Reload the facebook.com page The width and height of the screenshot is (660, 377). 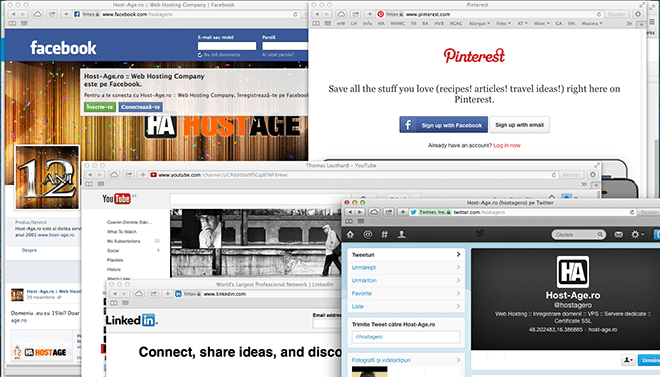[x=295, y=14]
